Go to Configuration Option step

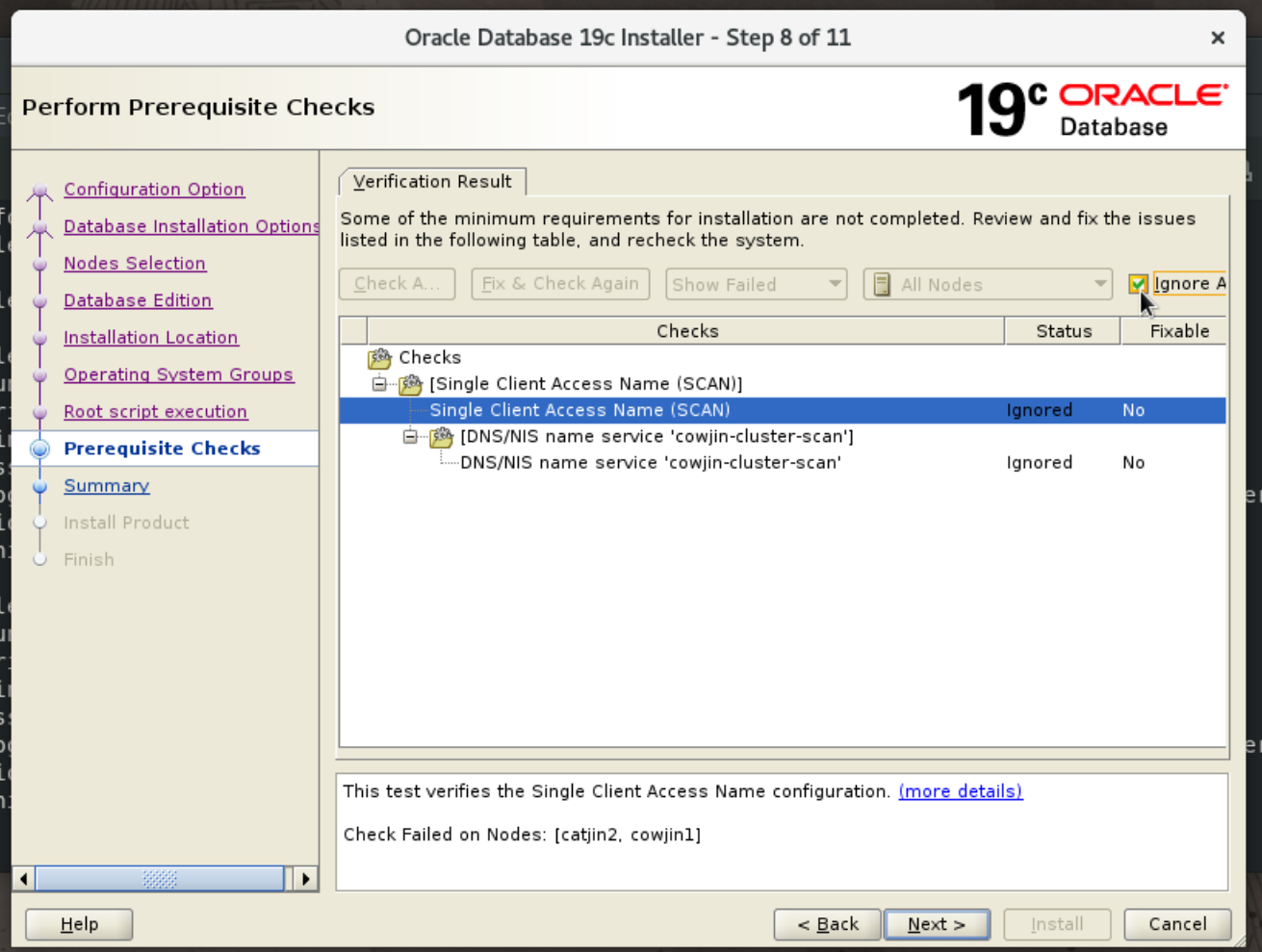click(x=154, y=190)
